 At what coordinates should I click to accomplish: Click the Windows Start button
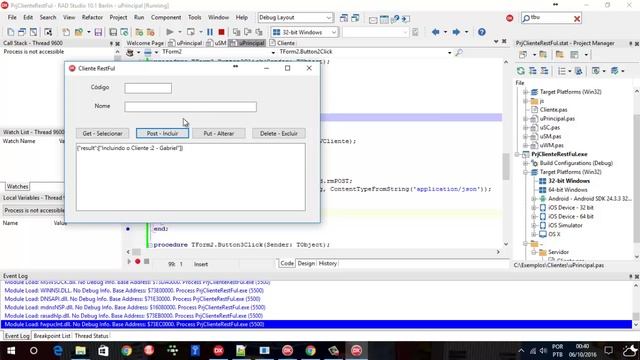[11, 351]
